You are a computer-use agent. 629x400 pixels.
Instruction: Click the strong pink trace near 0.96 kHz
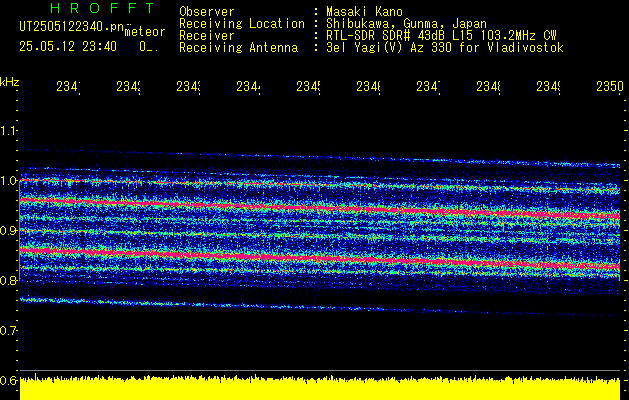pyautogui.click(x=320, y=207)
